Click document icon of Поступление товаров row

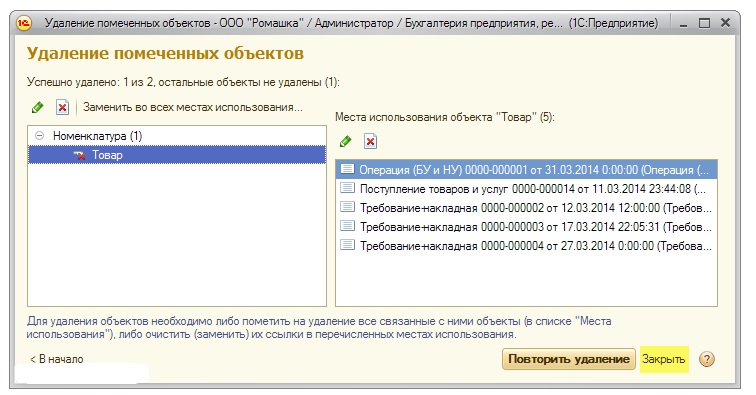pos(347,188)
